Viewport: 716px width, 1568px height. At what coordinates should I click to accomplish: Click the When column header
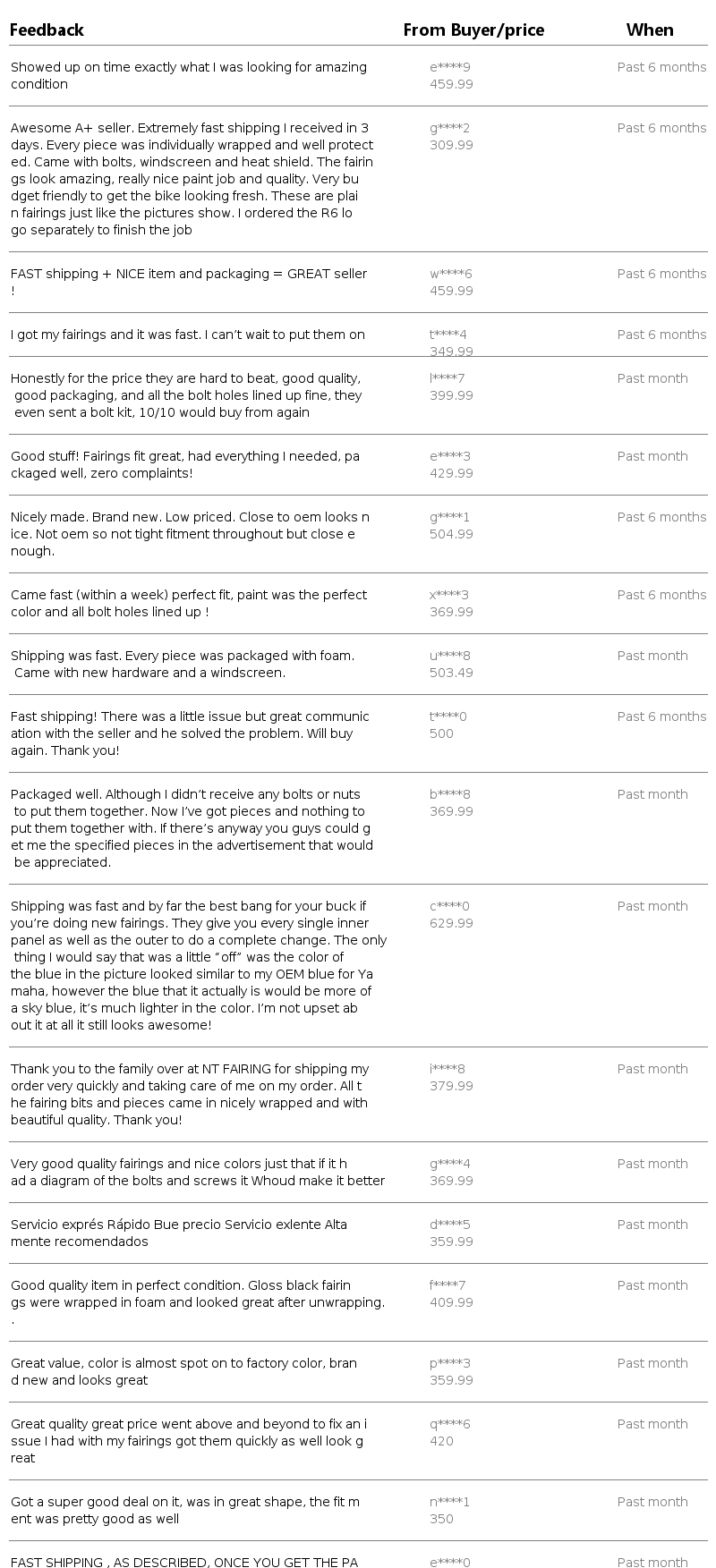click(650, 30)
